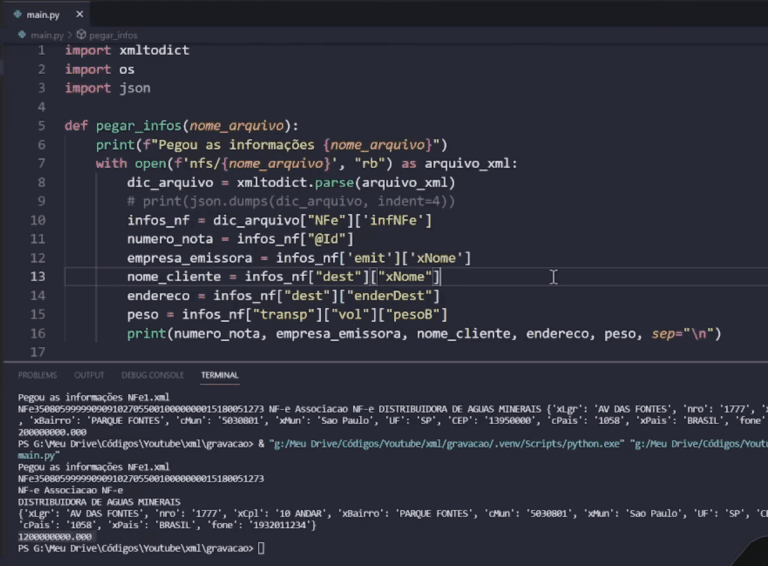
Task: Click main.py in the breadcrumb path
Action: pos(47,35)
